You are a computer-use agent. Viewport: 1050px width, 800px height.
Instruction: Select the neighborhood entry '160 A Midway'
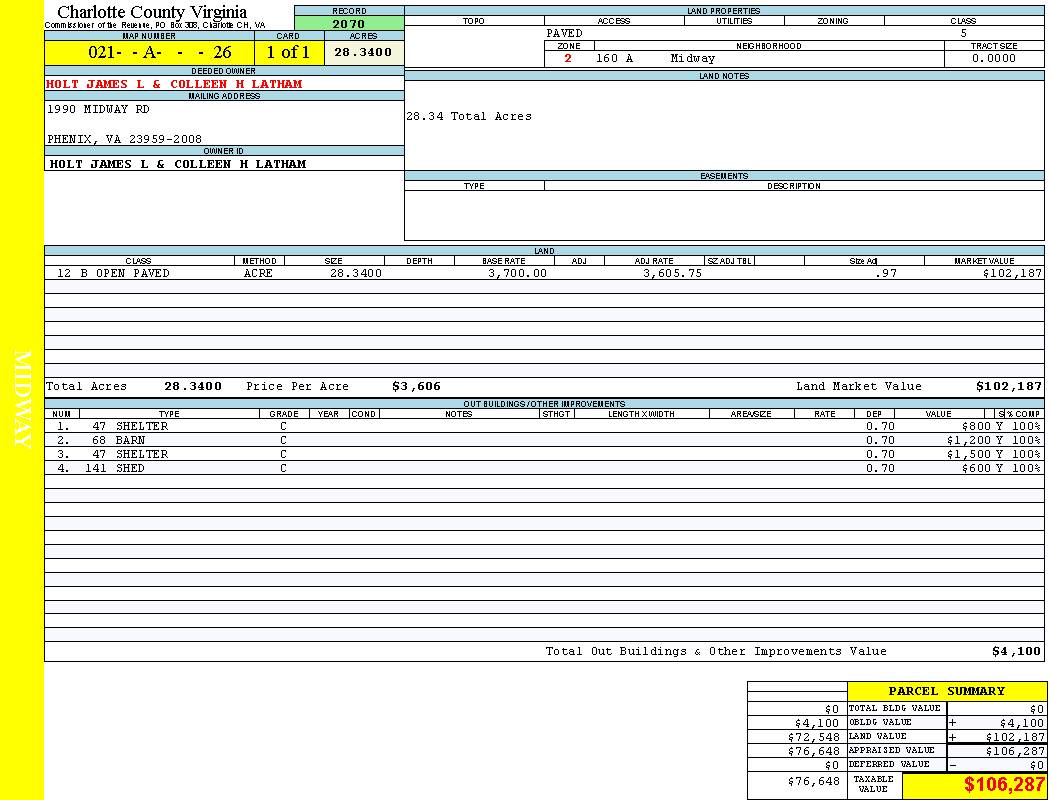(655, 58)
